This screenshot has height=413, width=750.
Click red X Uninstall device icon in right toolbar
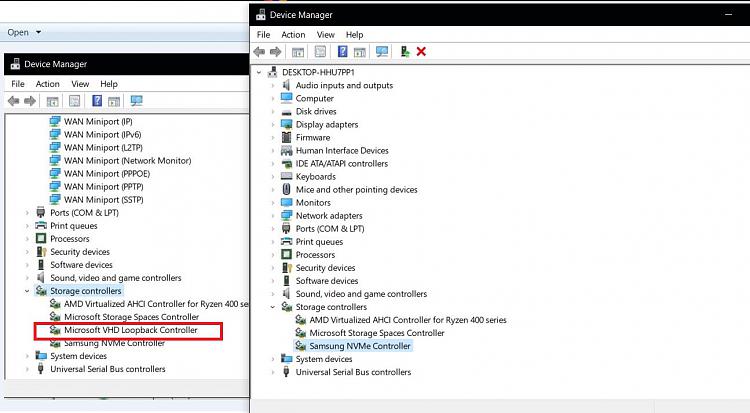pyautogui.click(x=421, y=52)
